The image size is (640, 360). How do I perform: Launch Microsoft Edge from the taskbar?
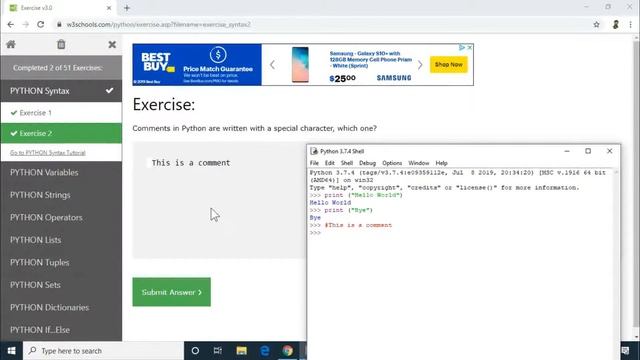(x=264, y=351)
